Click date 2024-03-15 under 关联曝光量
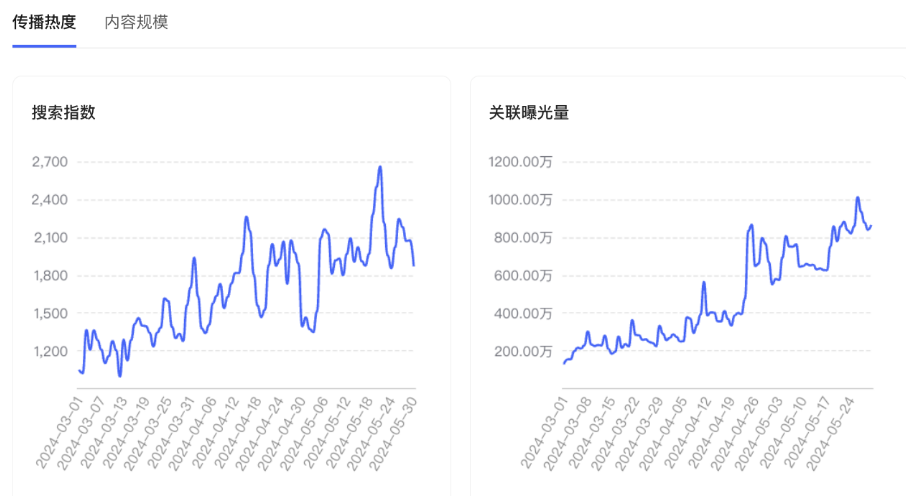Screen dimensions: 906x496 point(591,432)
